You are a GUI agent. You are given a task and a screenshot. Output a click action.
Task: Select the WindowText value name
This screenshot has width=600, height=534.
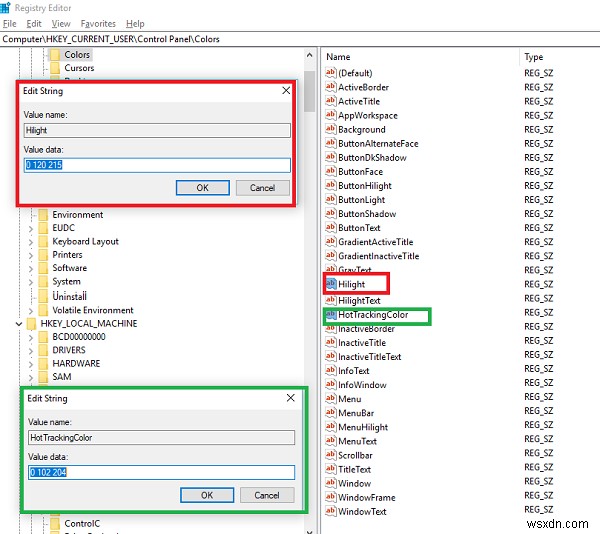pos(362,511)
